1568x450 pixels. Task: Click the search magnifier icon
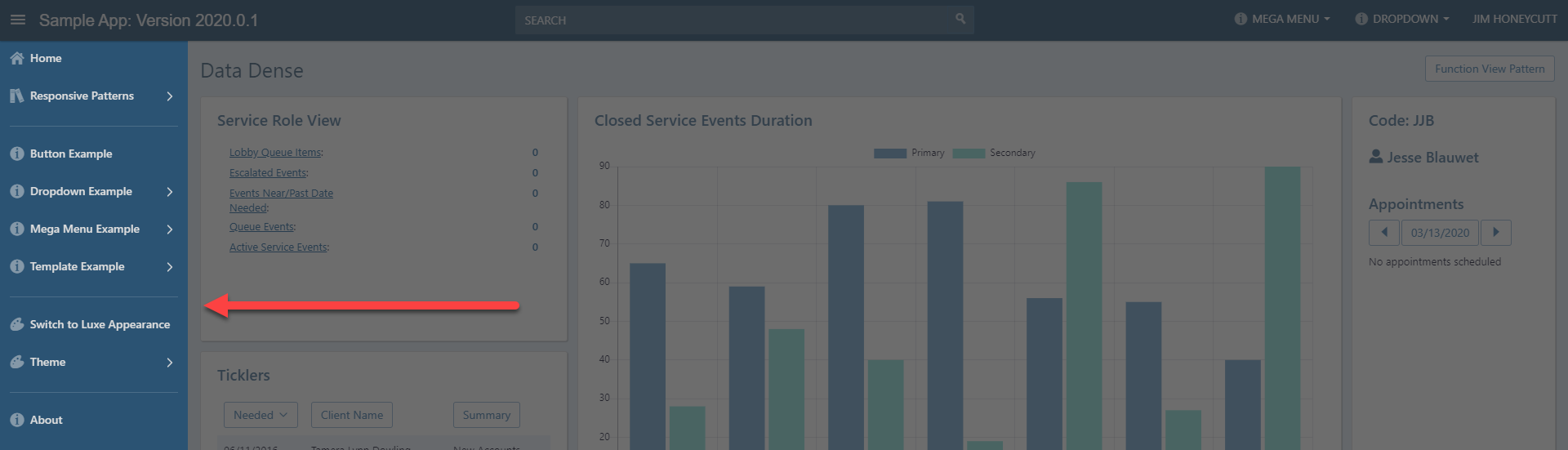click(960, 19)
